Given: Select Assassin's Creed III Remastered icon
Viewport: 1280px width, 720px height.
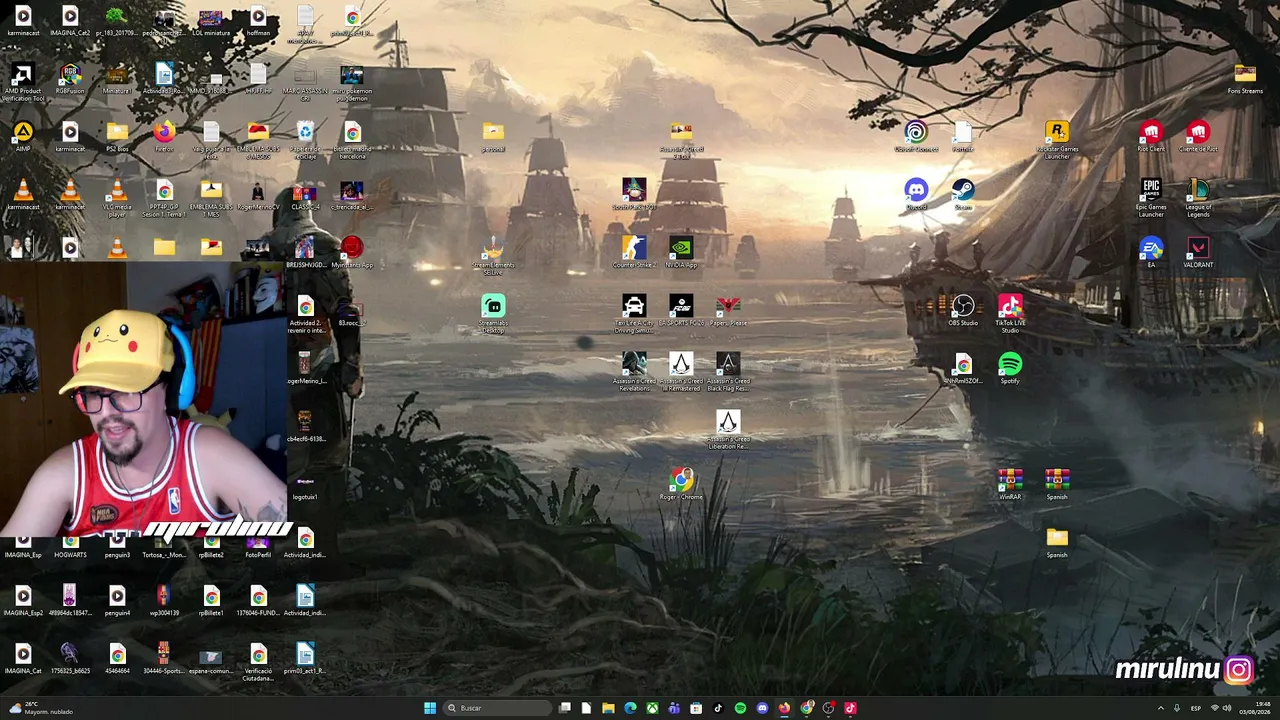Looking at the screenshot, I should 681,371.
